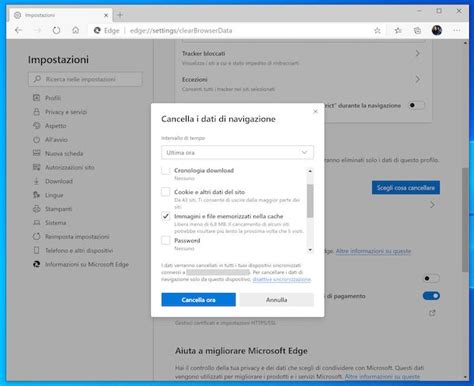Open the external link icon for certificates
474x386 pixels.
click(432, 313)
